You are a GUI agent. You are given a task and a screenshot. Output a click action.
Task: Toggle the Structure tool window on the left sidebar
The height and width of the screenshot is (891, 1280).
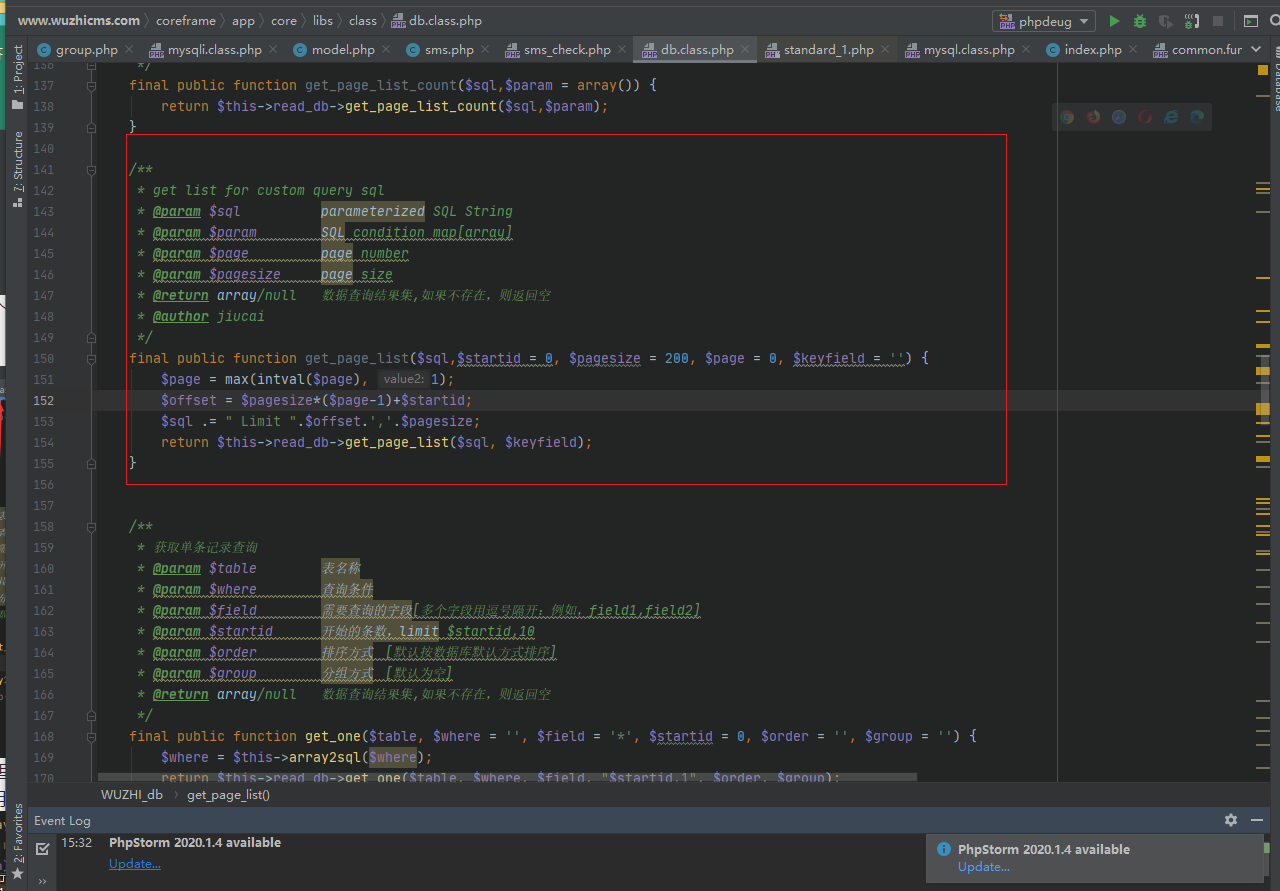tap(17, 168)
